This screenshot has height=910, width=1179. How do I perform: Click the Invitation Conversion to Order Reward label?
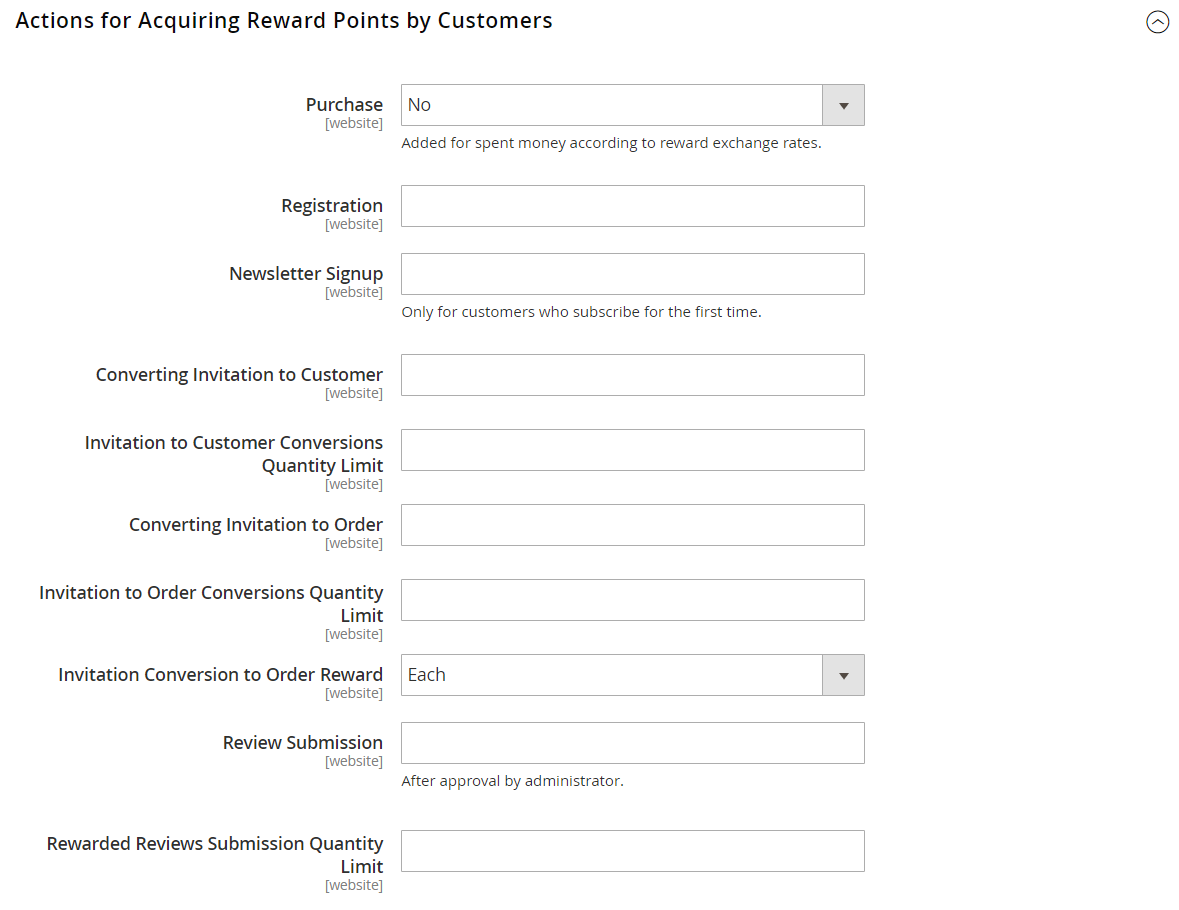click(x=220, y=675)
